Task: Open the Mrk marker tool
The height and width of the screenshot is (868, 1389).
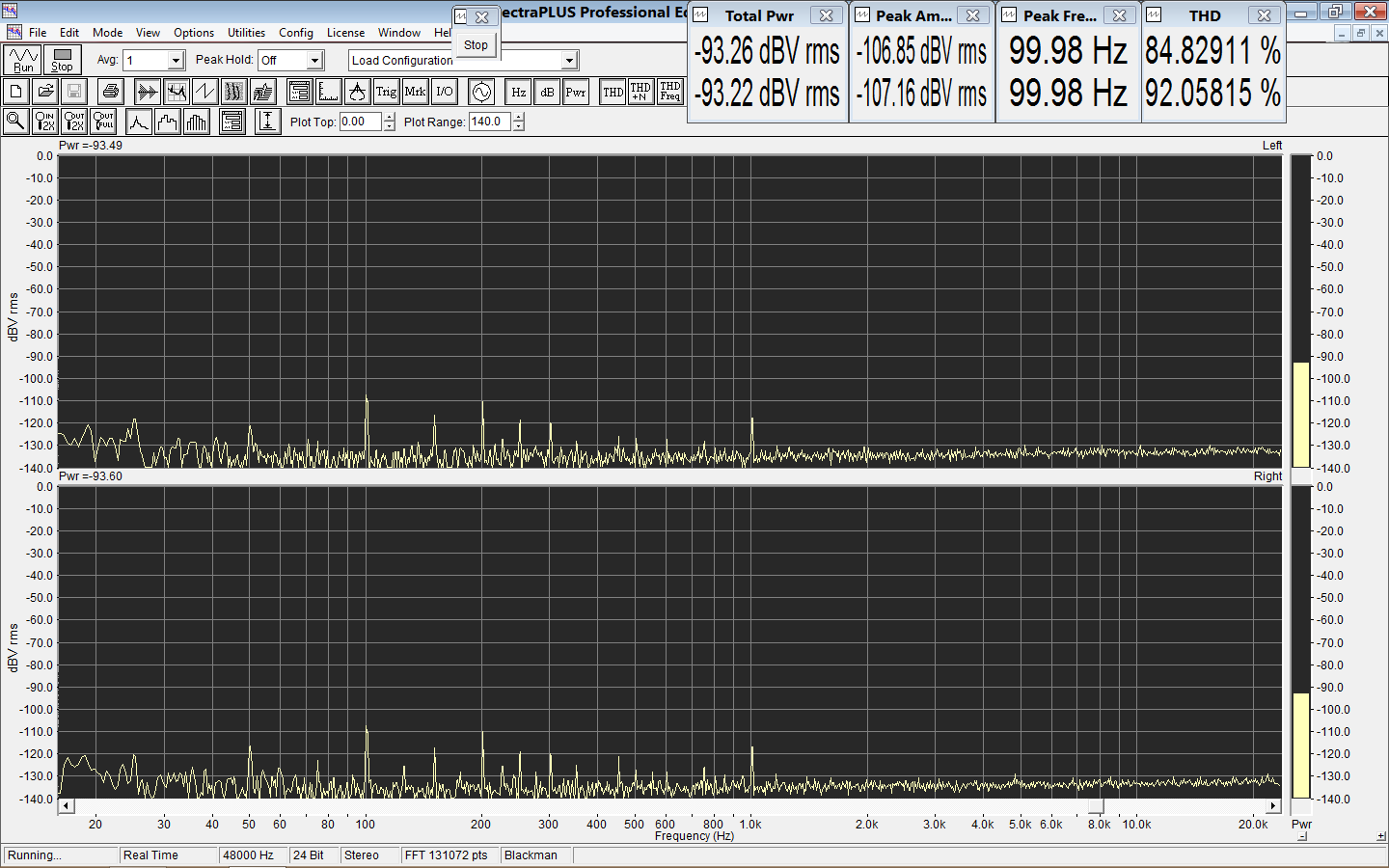Action: (415, 92)
